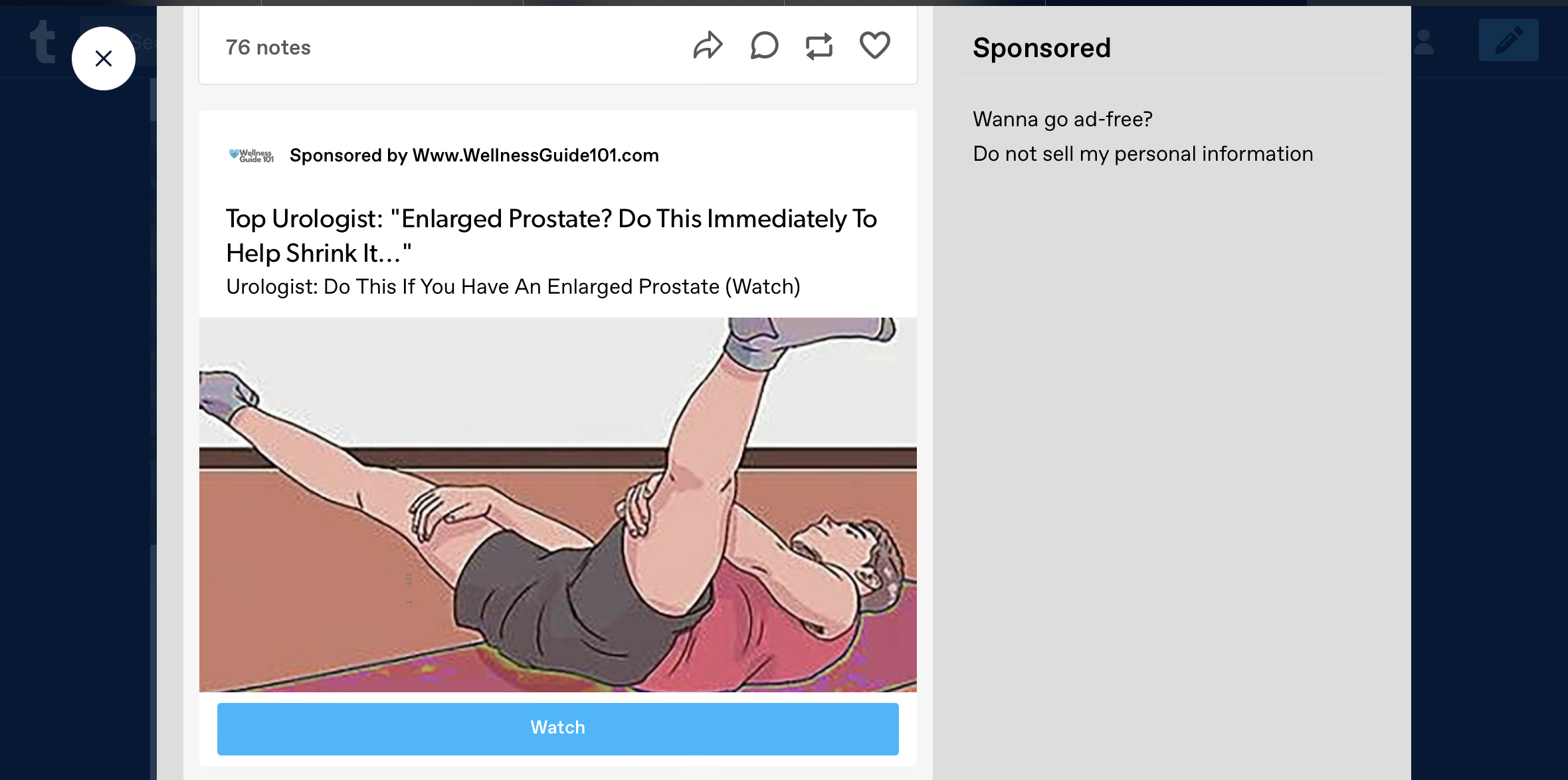1568x780 pixels.
Task: Open Do not sell my personal information
Action: 1143,153
